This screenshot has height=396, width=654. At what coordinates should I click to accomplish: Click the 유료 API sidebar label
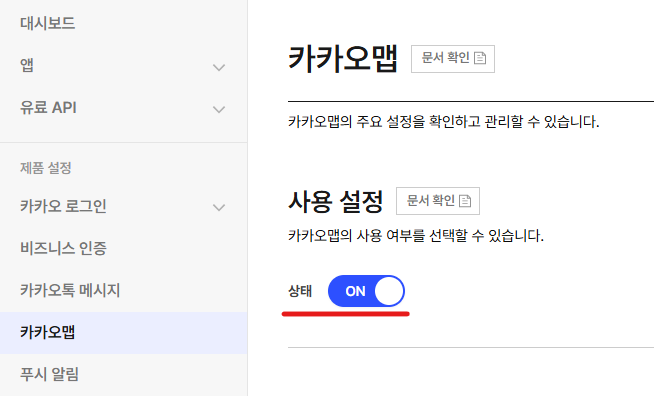tap(48, 108)
